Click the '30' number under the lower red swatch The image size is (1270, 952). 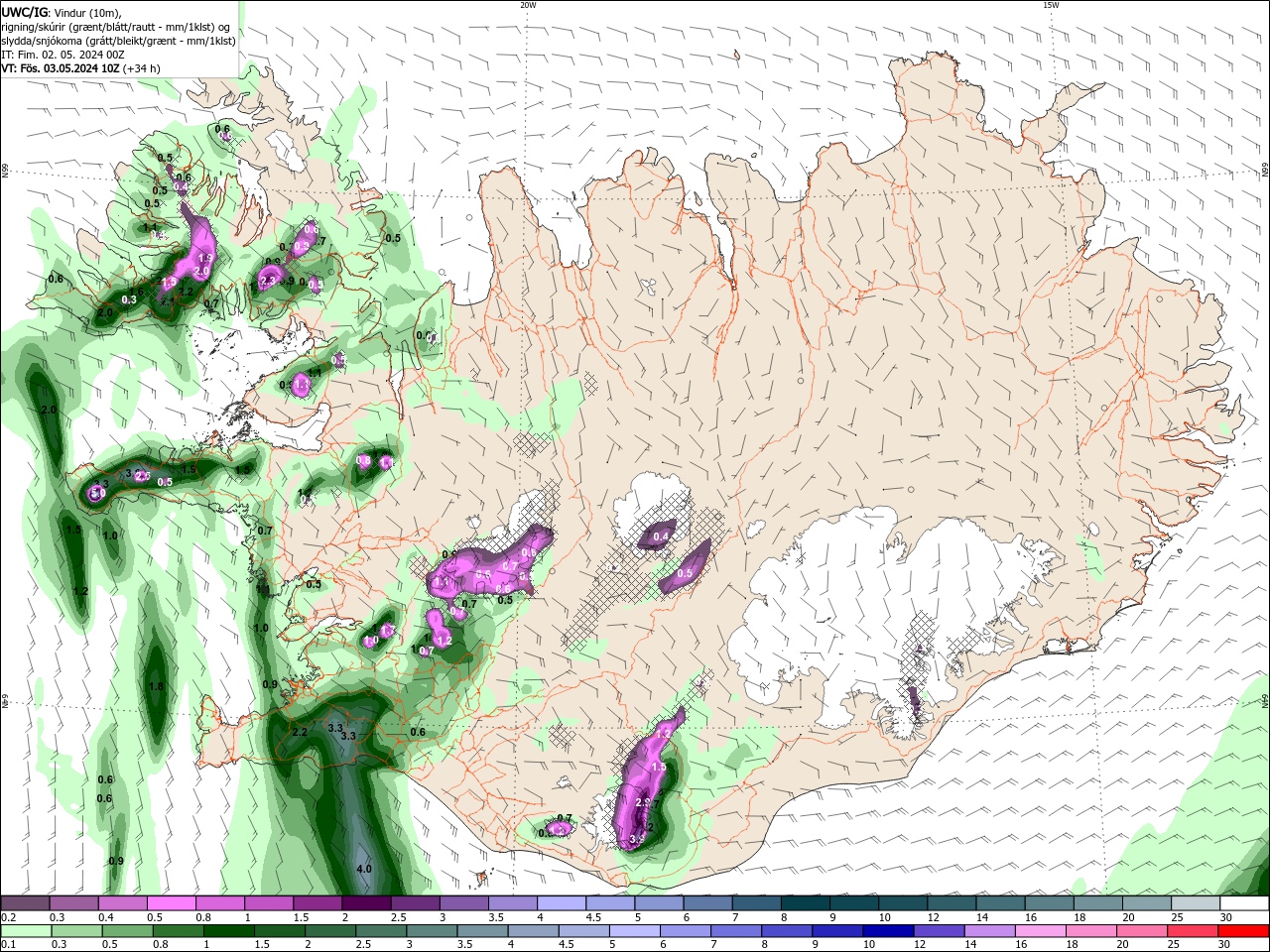[1225, 944]
